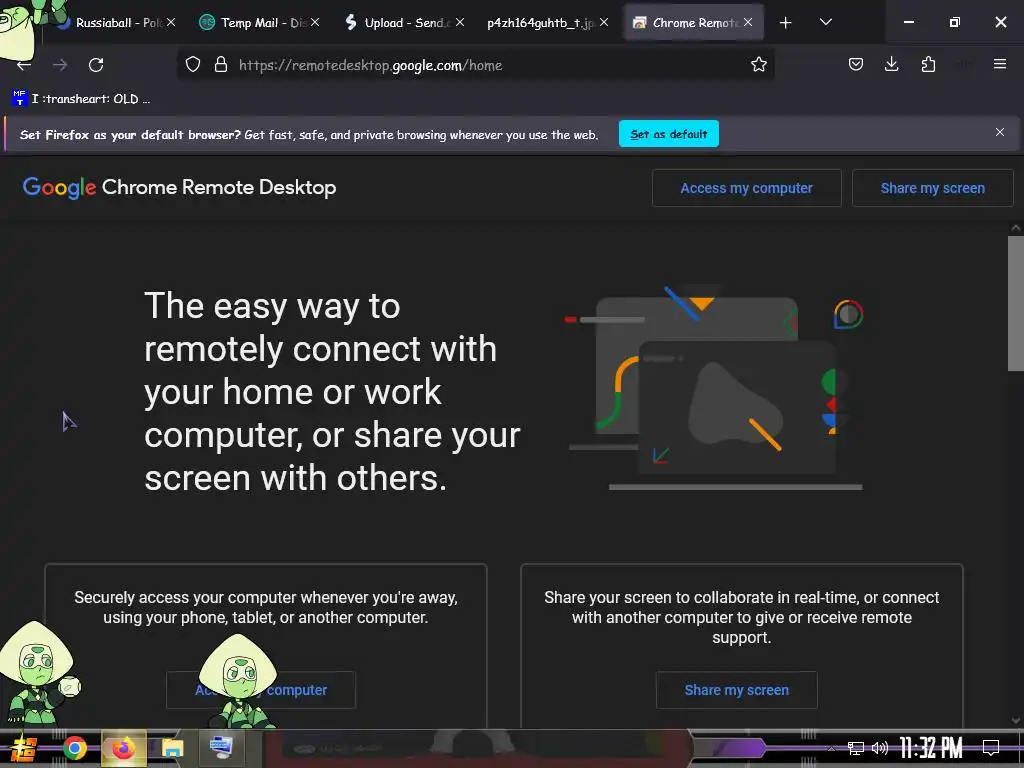Click the Share my screen card button

[x=737, y=690]
